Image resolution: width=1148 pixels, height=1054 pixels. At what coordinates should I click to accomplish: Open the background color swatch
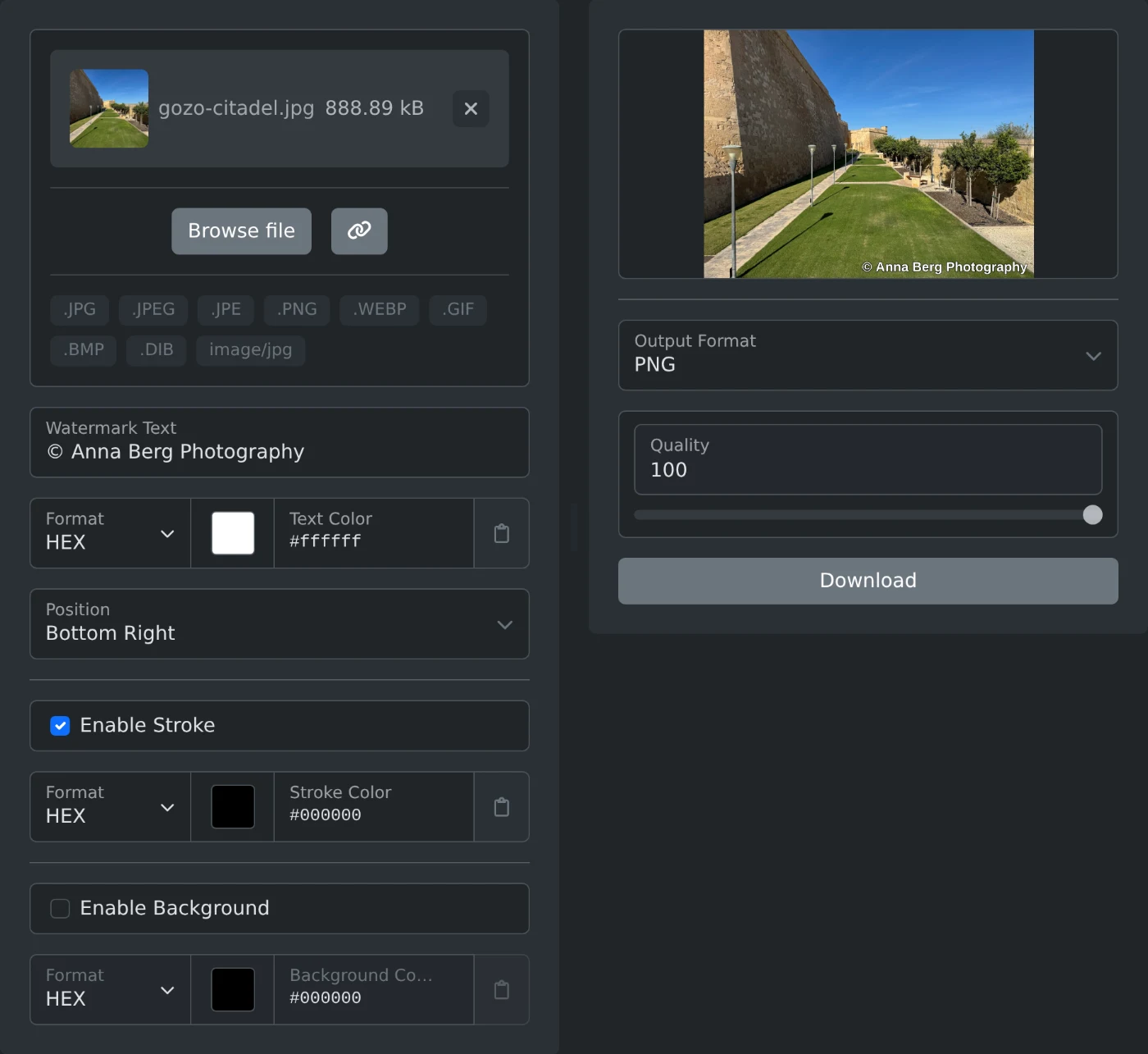233,990
